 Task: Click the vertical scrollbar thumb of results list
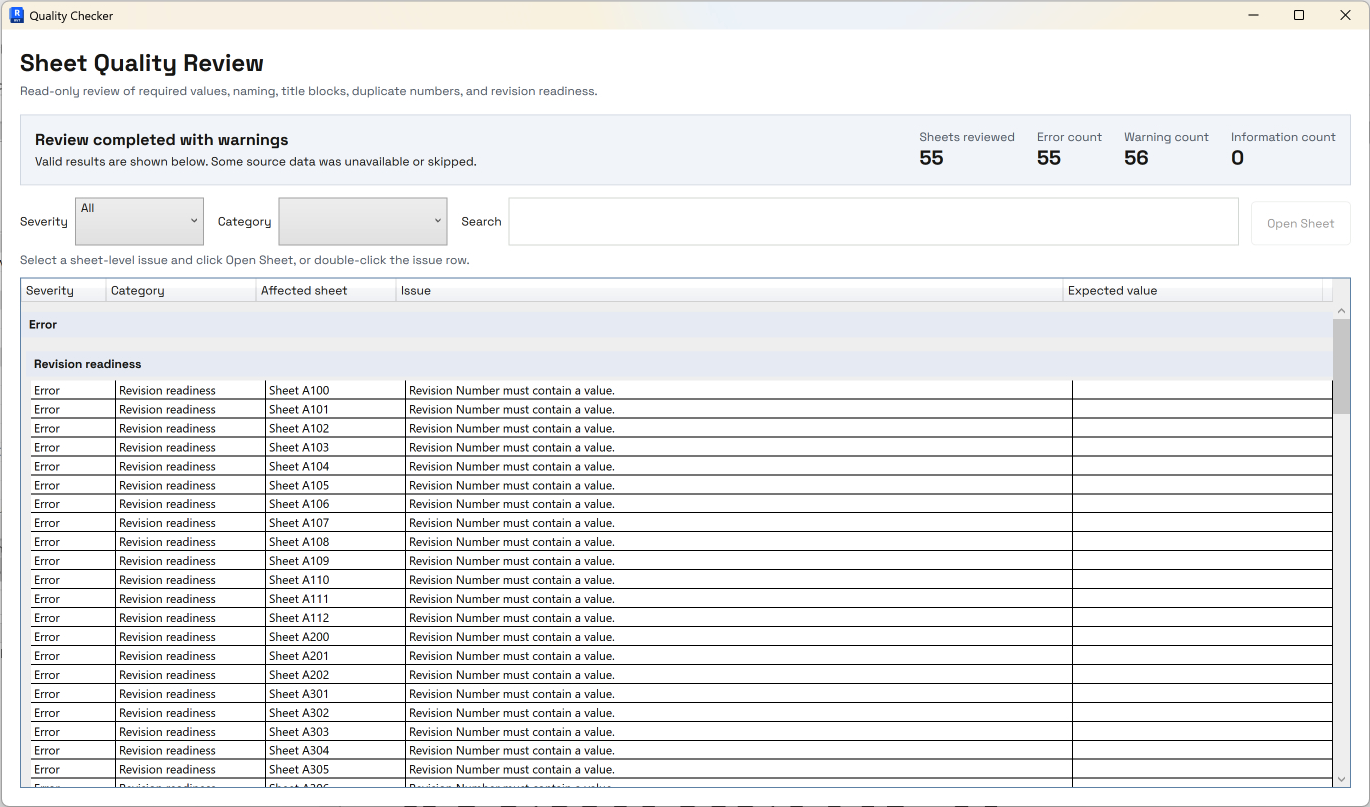pos(1341,366)
